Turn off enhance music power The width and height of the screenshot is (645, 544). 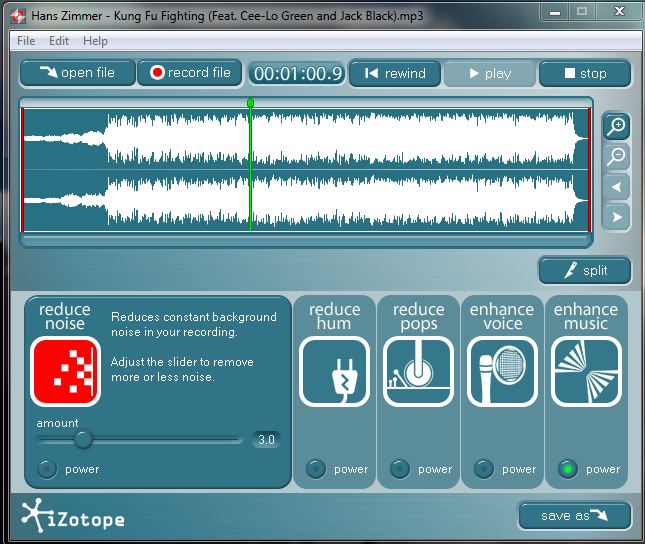coord(568,469)
